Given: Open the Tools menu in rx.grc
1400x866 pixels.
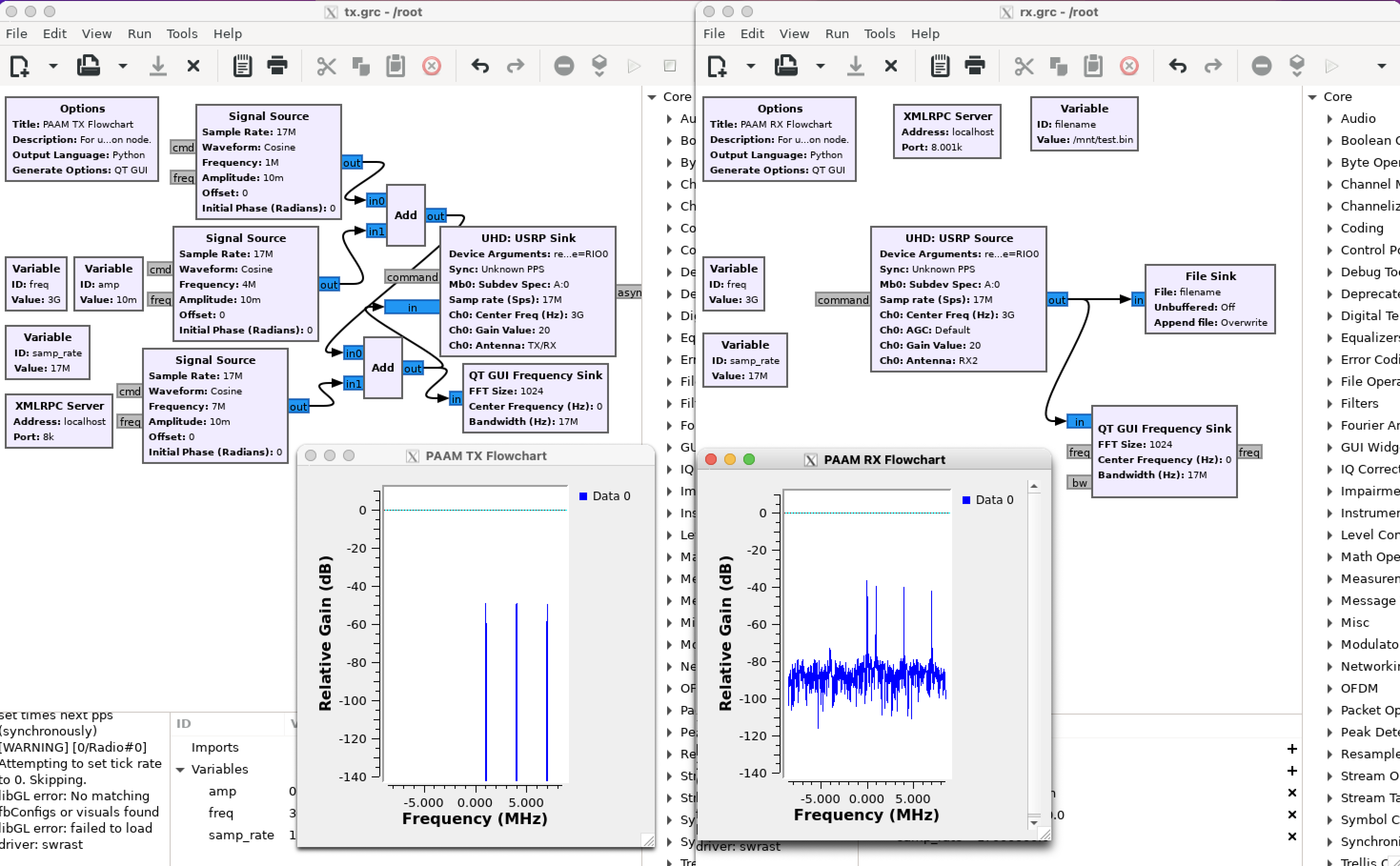Looking at the screenshot, I should point(879,34).
